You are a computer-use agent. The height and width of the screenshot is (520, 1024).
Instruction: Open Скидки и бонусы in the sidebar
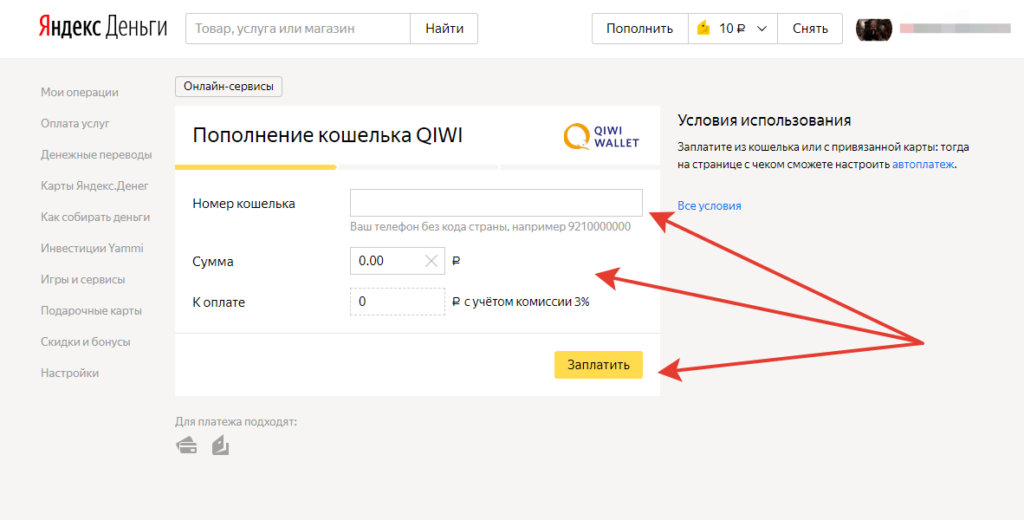tap(86, 342)
